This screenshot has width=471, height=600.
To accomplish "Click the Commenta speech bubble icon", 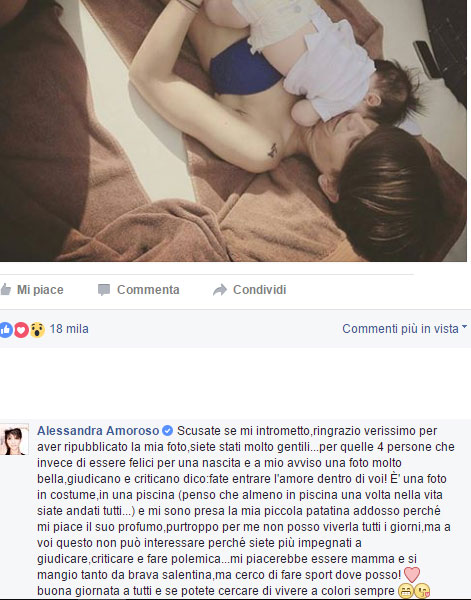I will (104, 290).
